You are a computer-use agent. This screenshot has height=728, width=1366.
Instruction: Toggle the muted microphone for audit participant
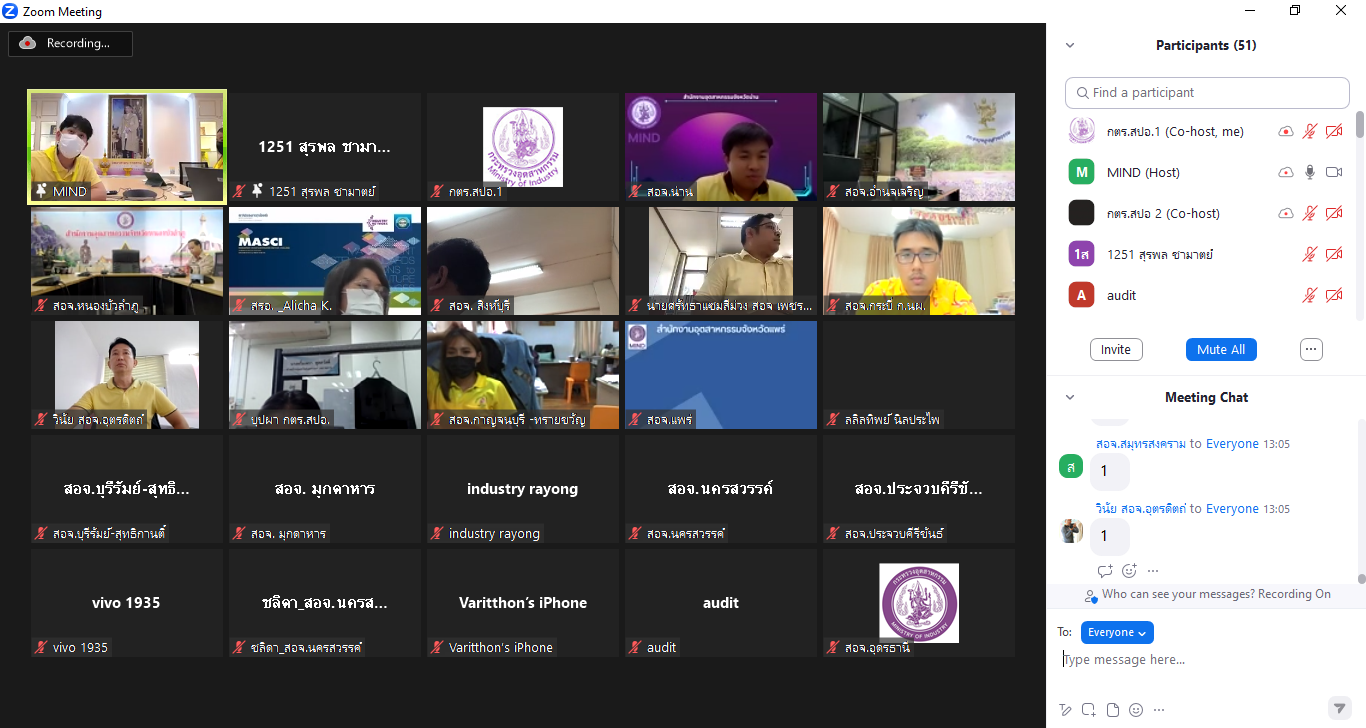click(1310, 295)
